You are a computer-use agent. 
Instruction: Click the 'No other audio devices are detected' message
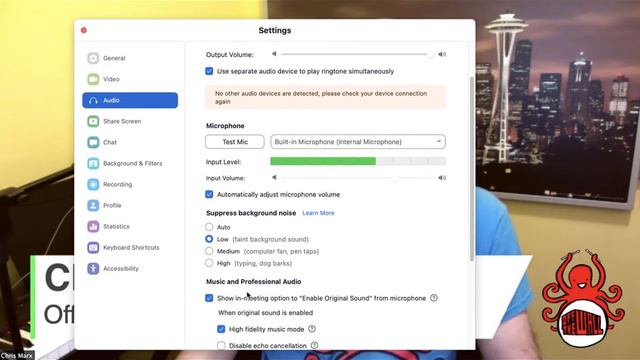[x=325, y=97]
